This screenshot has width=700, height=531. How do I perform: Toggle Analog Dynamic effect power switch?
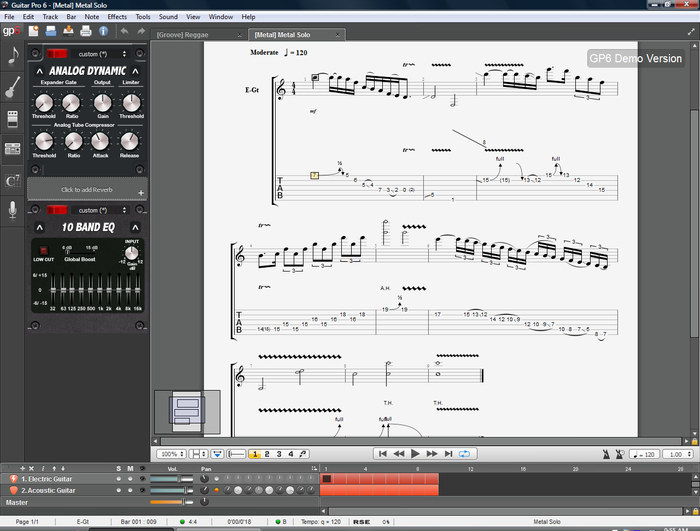click(57, 54)
